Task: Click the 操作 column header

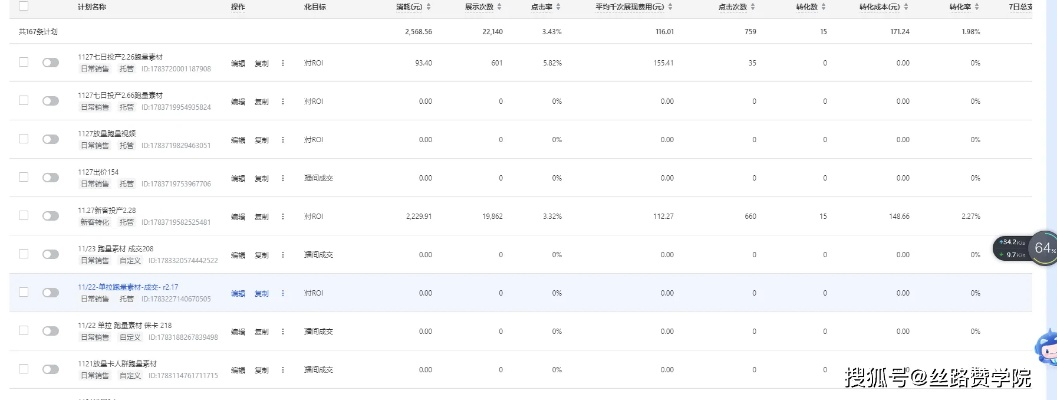Action: point(238,7)
